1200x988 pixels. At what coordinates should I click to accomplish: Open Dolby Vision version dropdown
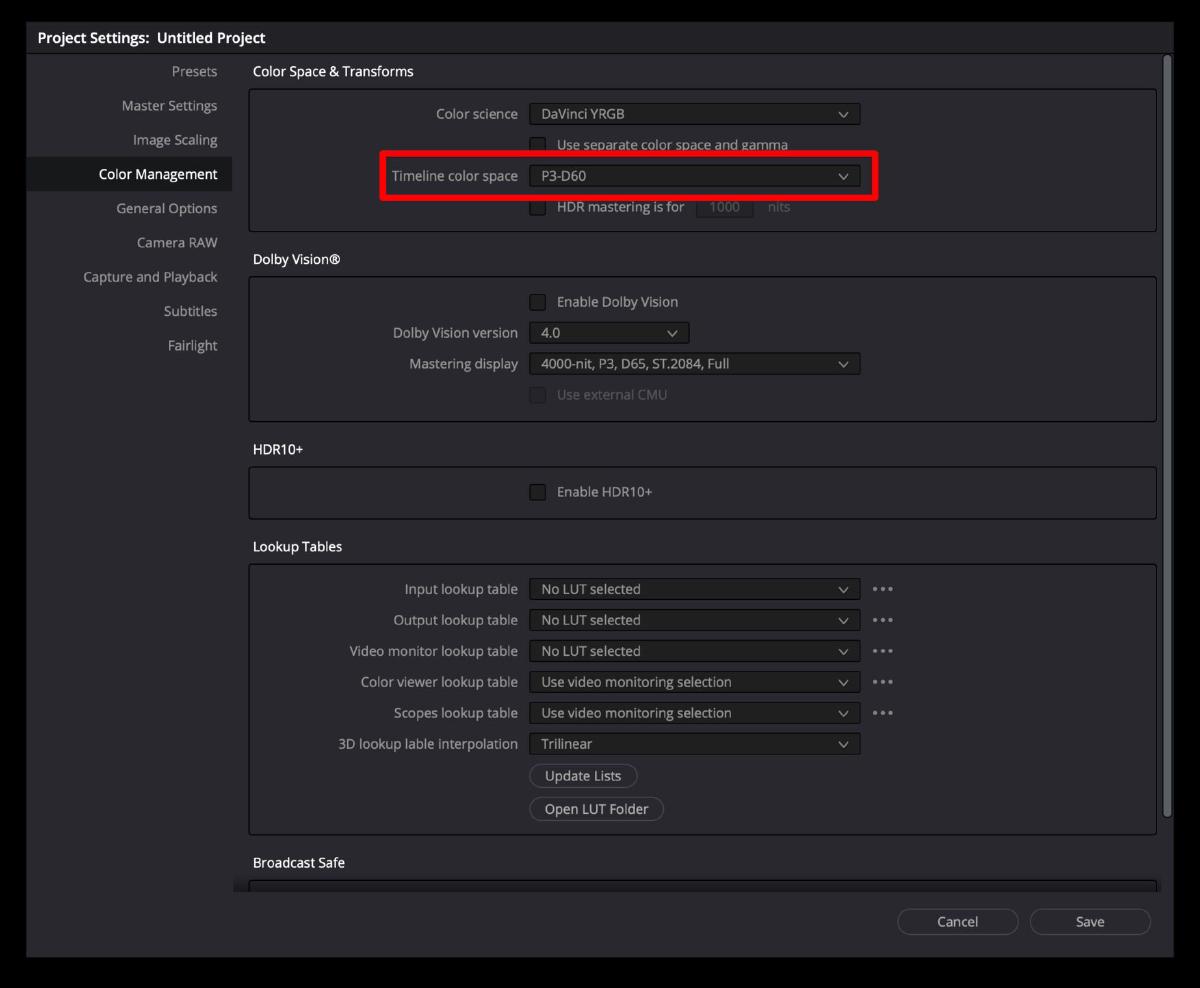click(608, 332)
